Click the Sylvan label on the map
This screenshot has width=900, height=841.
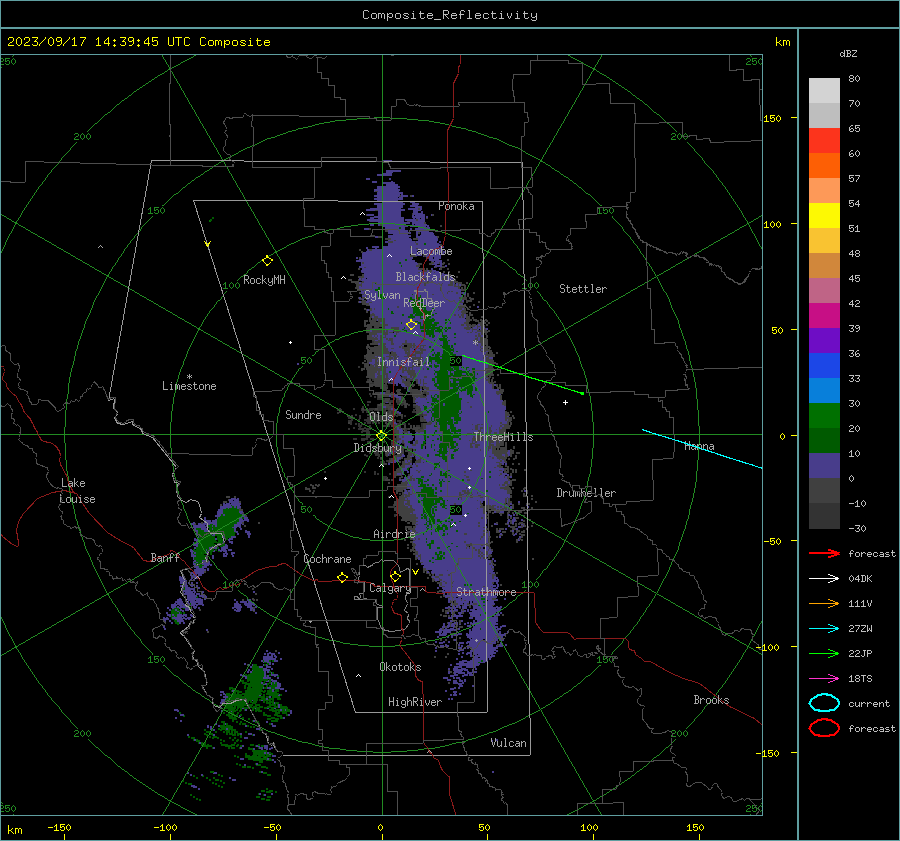(382, 295)
